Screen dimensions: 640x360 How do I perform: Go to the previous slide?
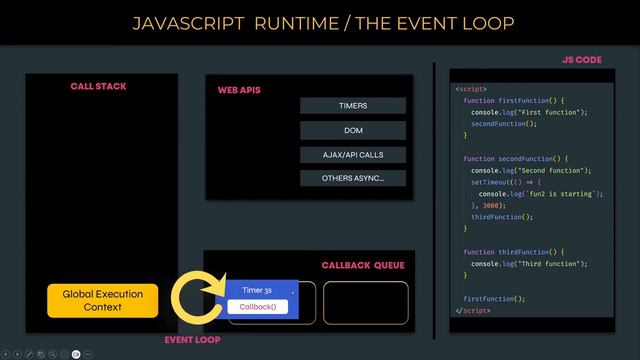click(6, 354)
